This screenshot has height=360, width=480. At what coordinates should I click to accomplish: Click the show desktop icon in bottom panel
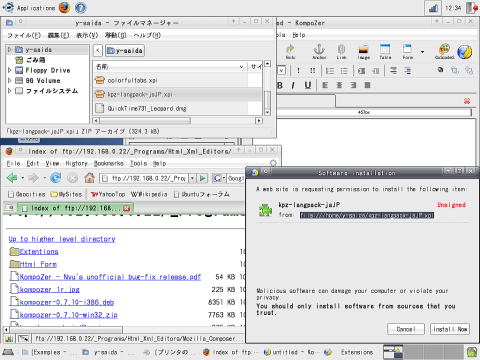(8, 352)
